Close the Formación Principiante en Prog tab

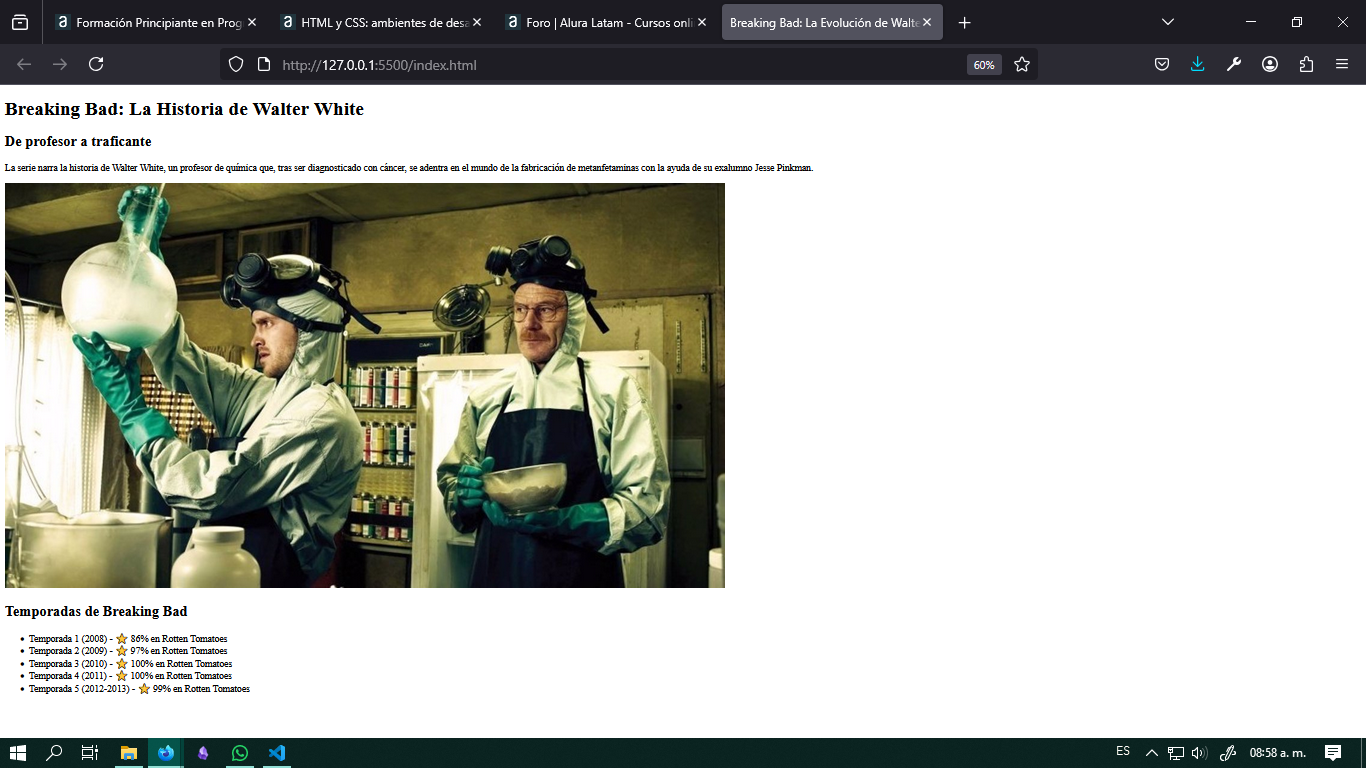click(x=252, y=22)
